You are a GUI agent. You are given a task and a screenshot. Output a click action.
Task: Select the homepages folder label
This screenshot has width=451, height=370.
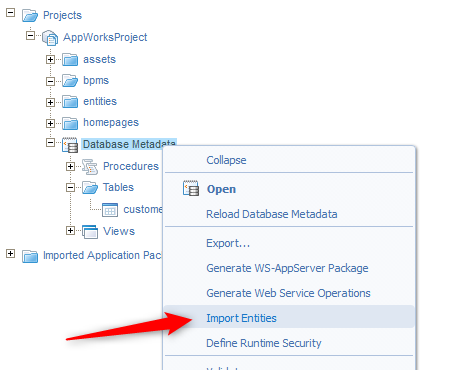[111, 123]
